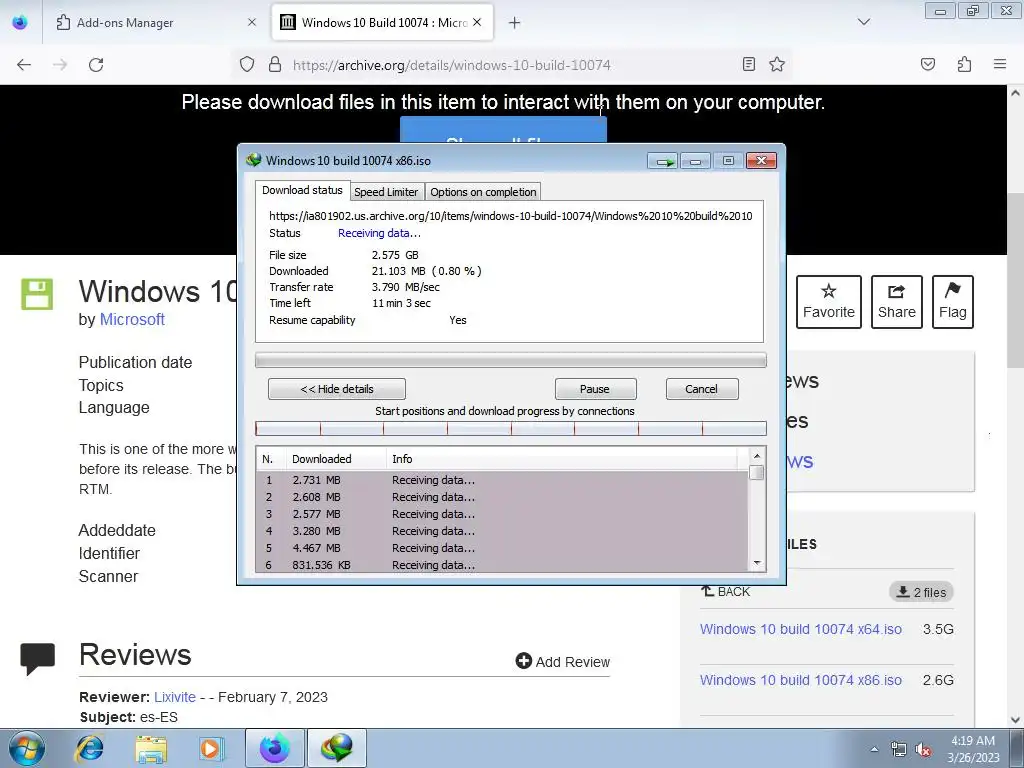Share this archive item

pyautogui.click(x=897, y=302)
